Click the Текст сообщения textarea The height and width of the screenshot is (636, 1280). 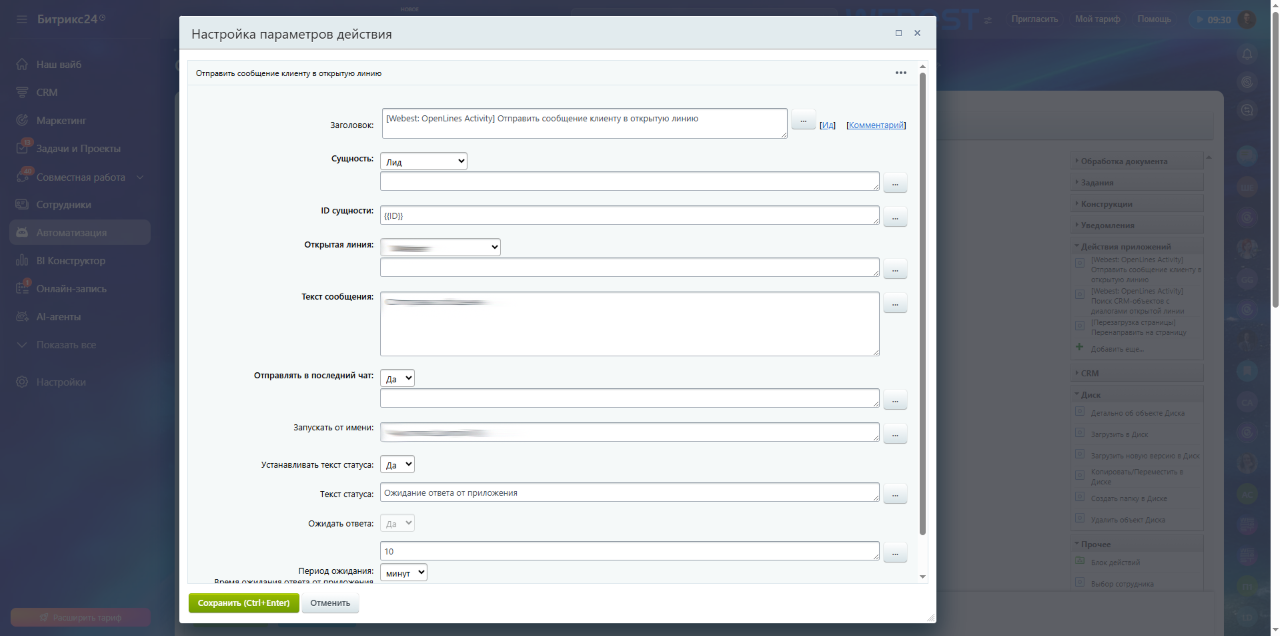coord(630,323)
